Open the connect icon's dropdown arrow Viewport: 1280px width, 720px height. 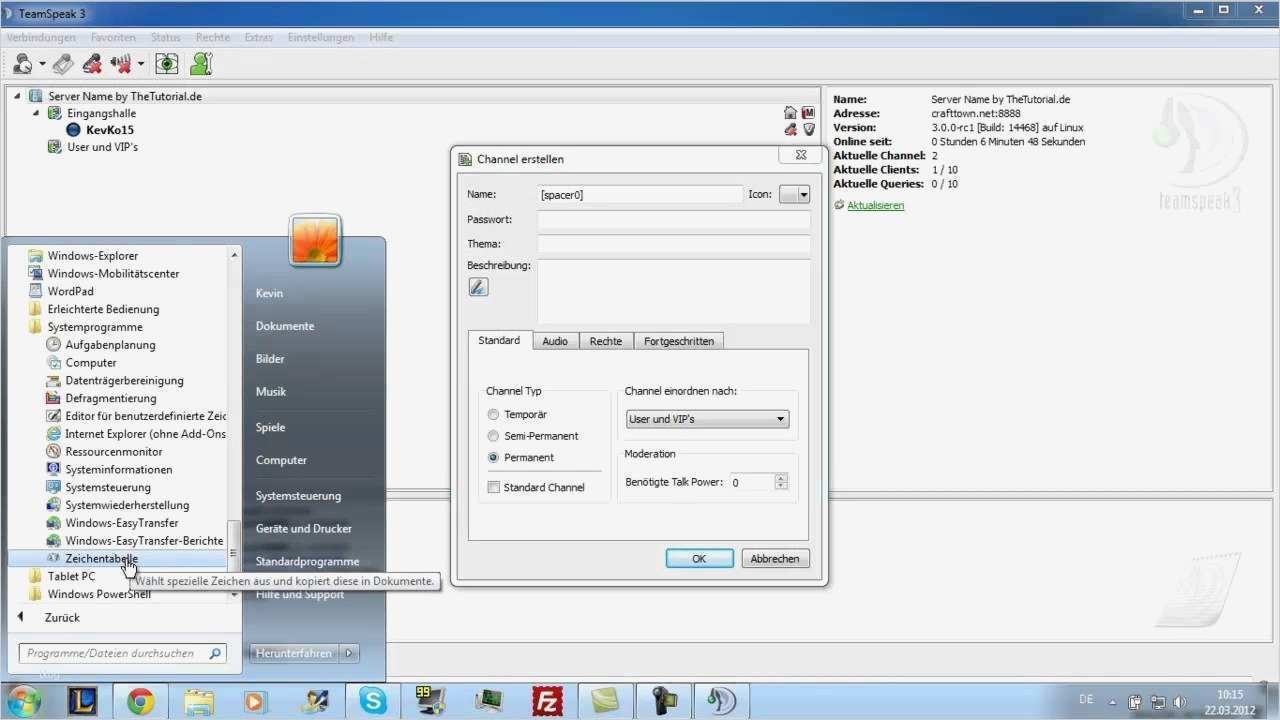42,65
